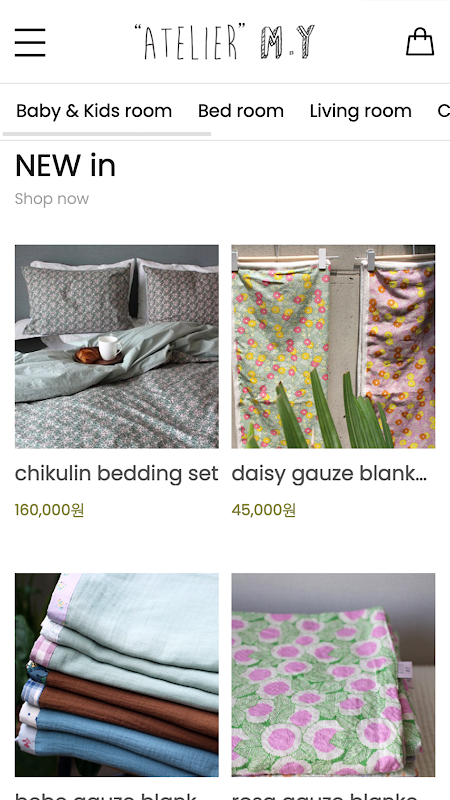Open the chikulin bedding set title link
The width and height of the screenshot is (450, 800).
[x=116, y=474]
